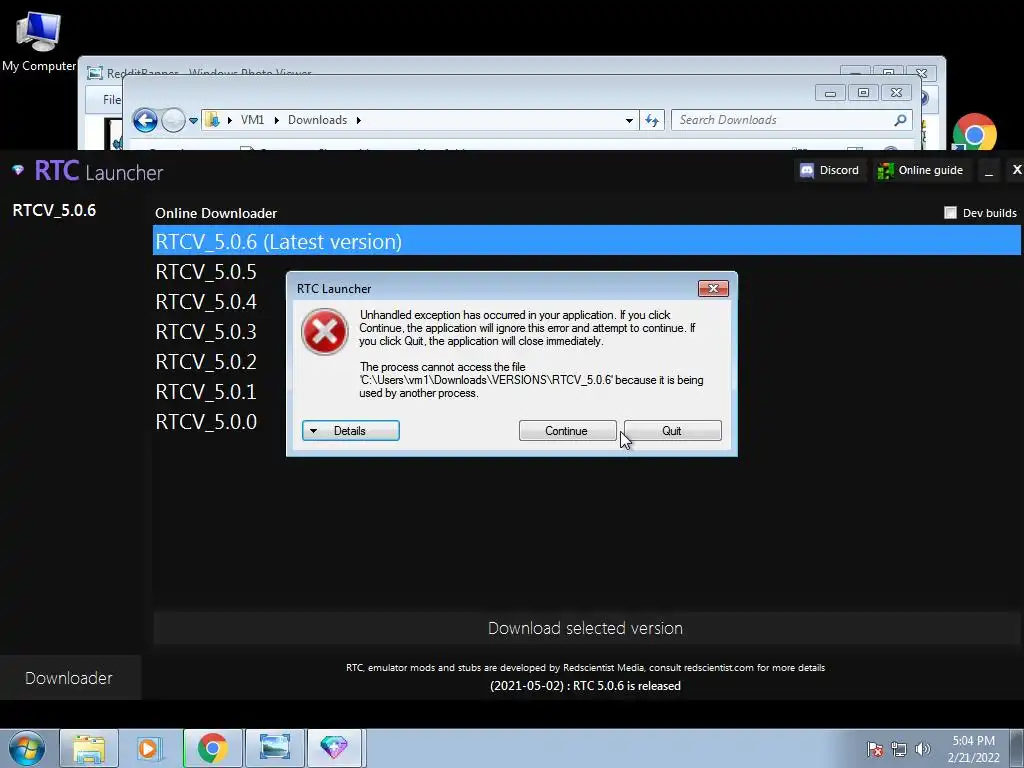Viewport: 1024px width, 768px height.
Task: Click the search magnifier in Search Downloads box
Action: click(900, 120)
